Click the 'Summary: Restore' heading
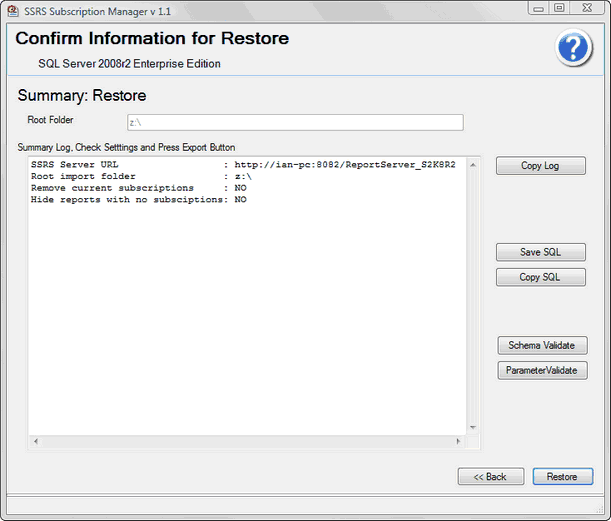 point(82,95)
